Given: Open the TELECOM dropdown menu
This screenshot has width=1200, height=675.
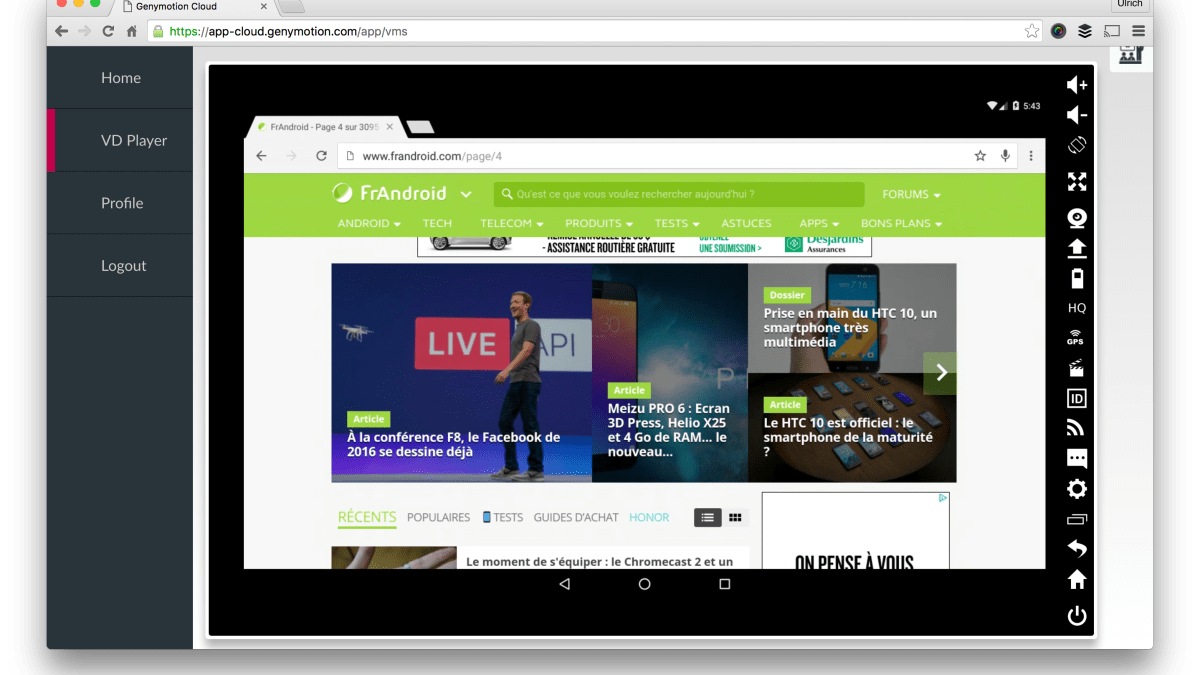Looking at the screenshot, I should (x=511, y=223).
